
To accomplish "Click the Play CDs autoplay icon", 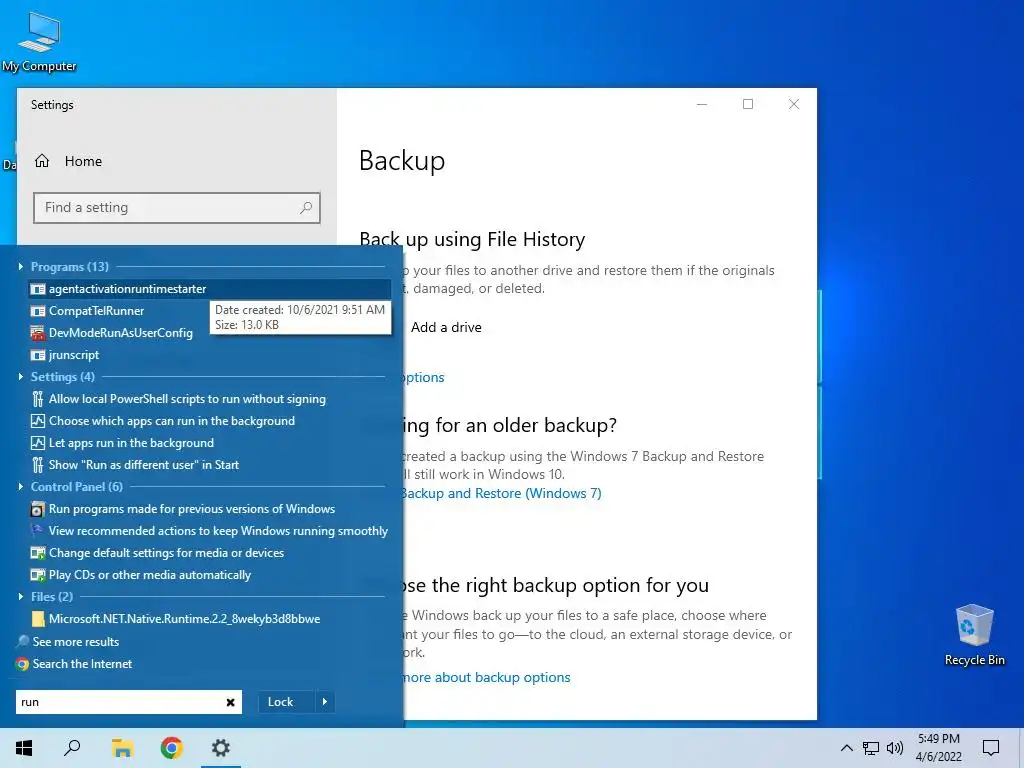I will (38, 575).
